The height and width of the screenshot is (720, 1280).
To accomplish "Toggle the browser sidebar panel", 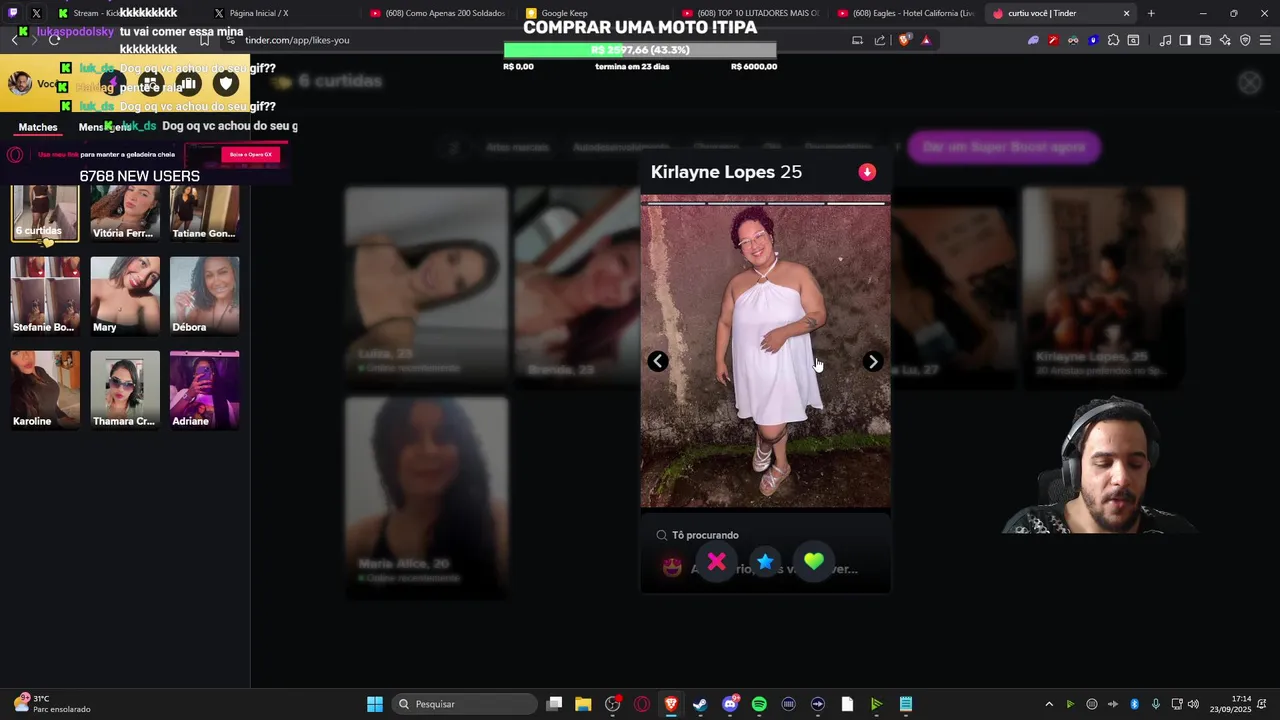I will pos(1185,40).
